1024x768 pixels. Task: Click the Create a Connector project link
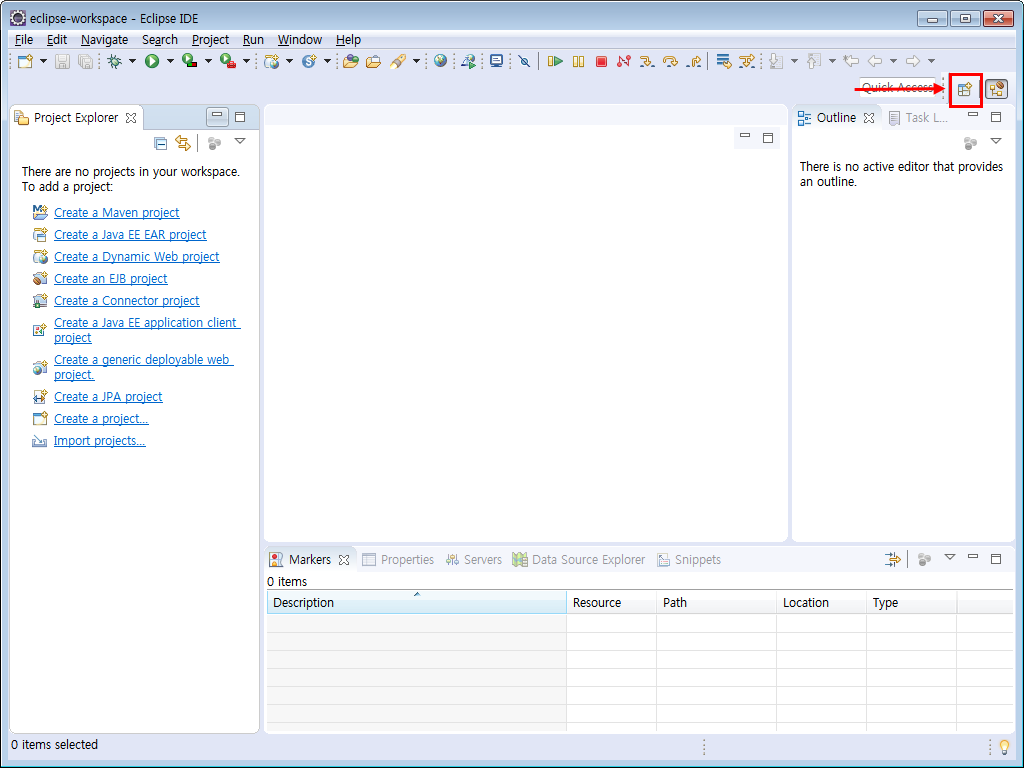tap(127, 301)
